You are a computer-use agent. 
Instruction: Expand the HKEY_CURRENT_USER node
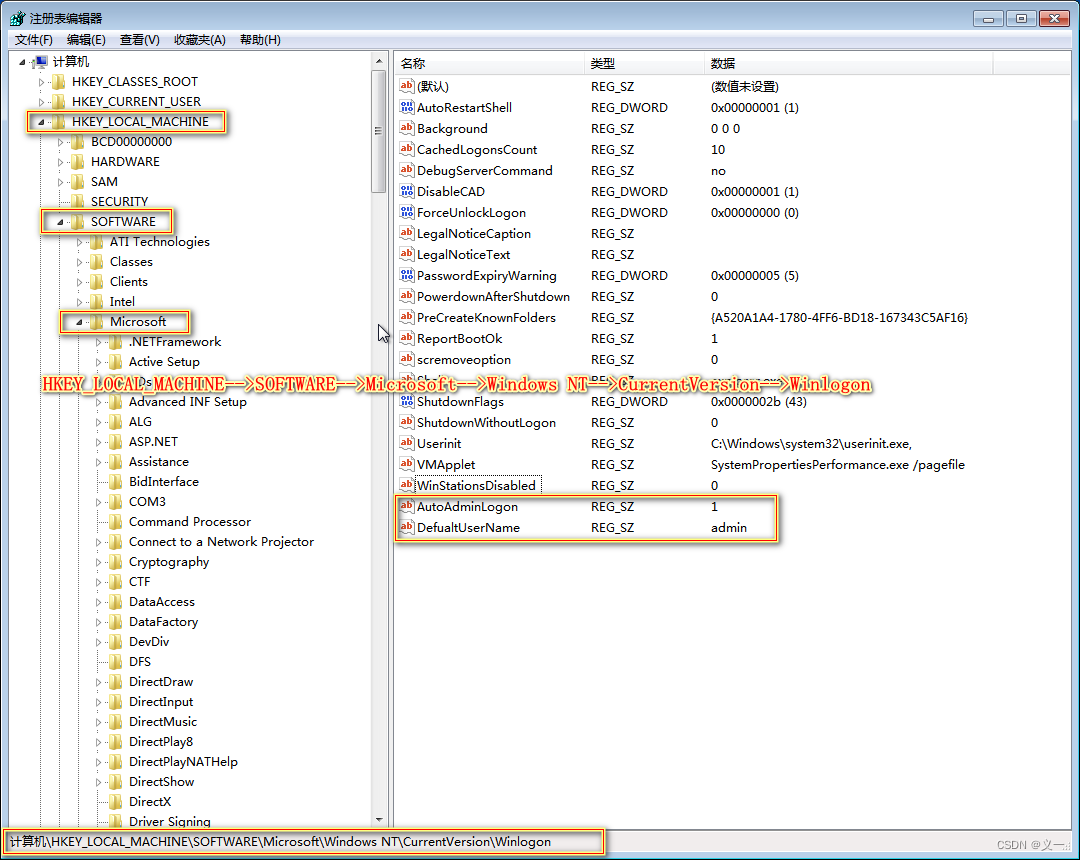(x=41, y=102)
